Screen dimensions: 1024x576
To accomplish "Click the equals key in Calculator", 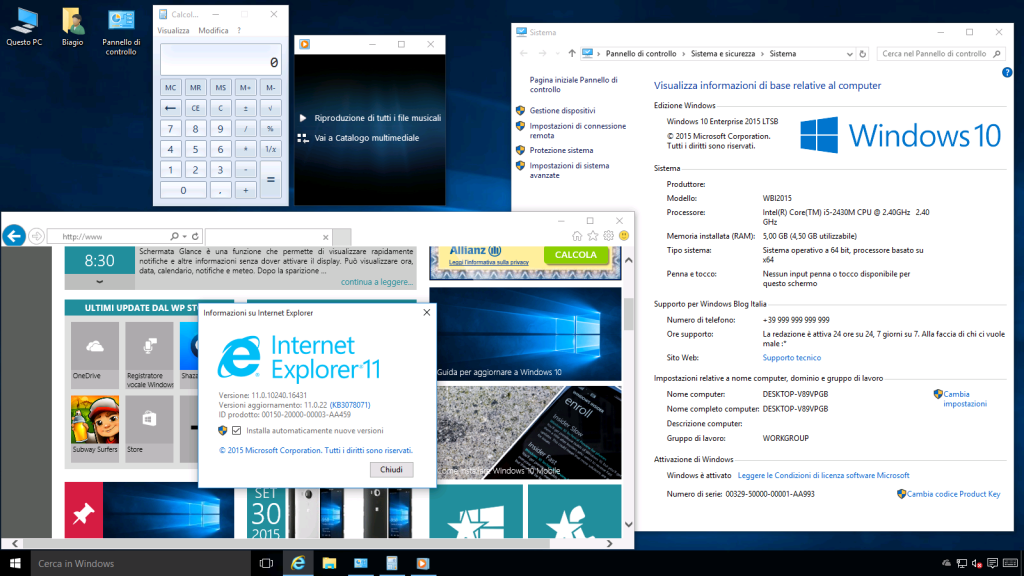I will tap(270, 180).
